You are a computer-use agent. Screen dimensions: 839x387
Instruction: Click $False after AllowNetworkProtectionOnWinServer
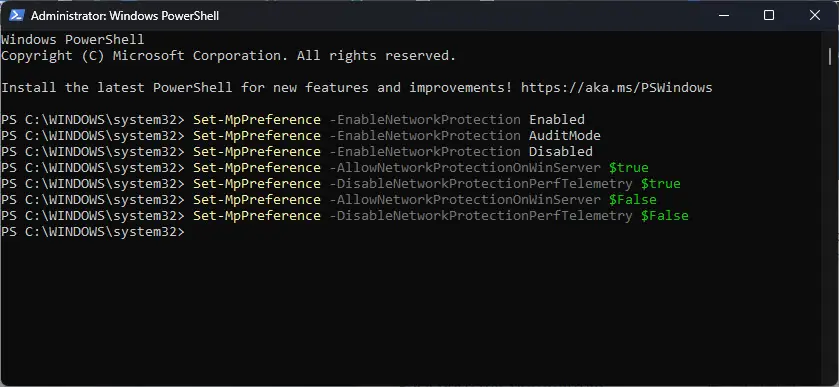click(x=632, y=200)
